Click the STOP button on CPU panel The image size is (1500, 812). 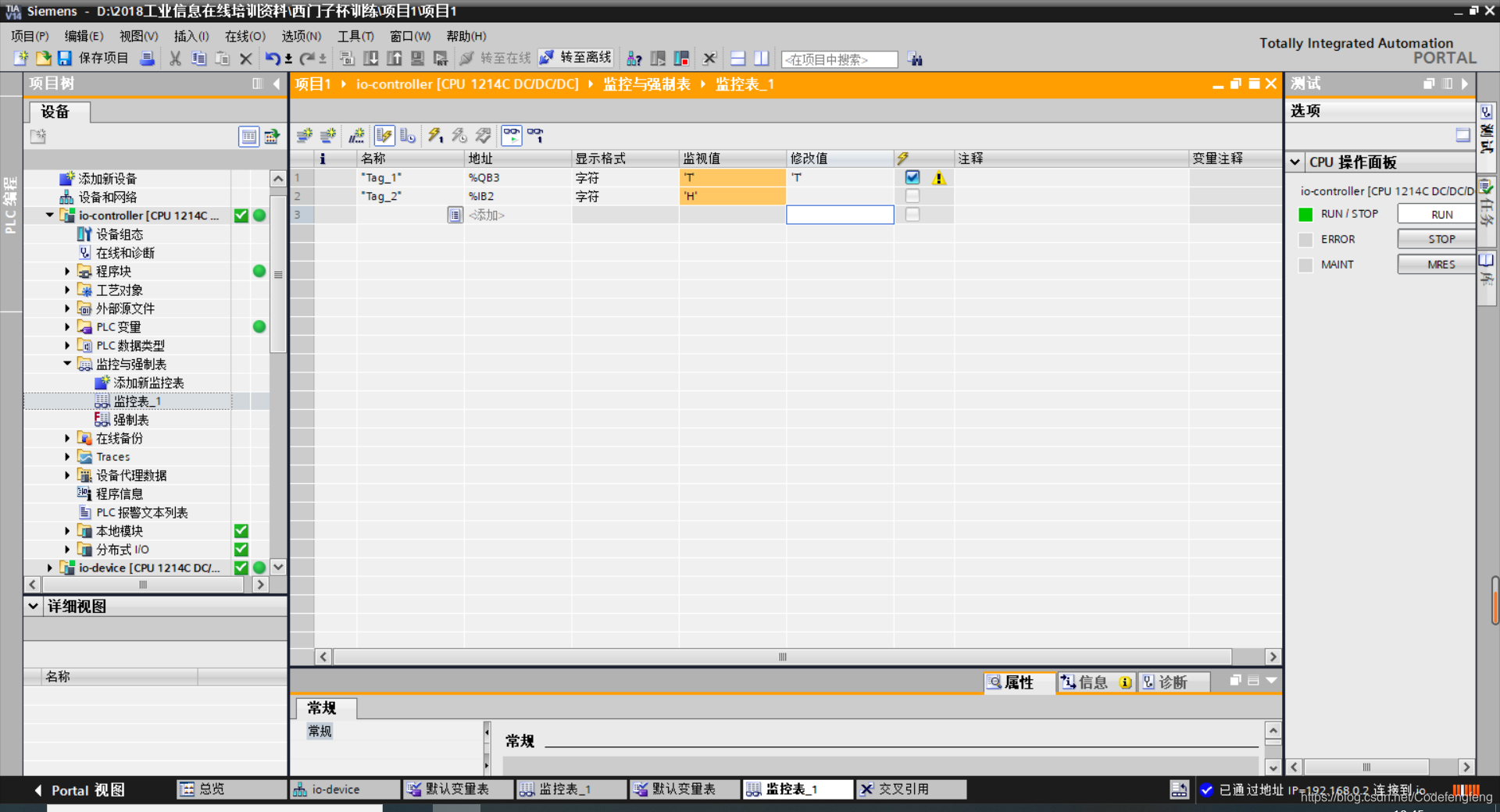(1437, 239)
